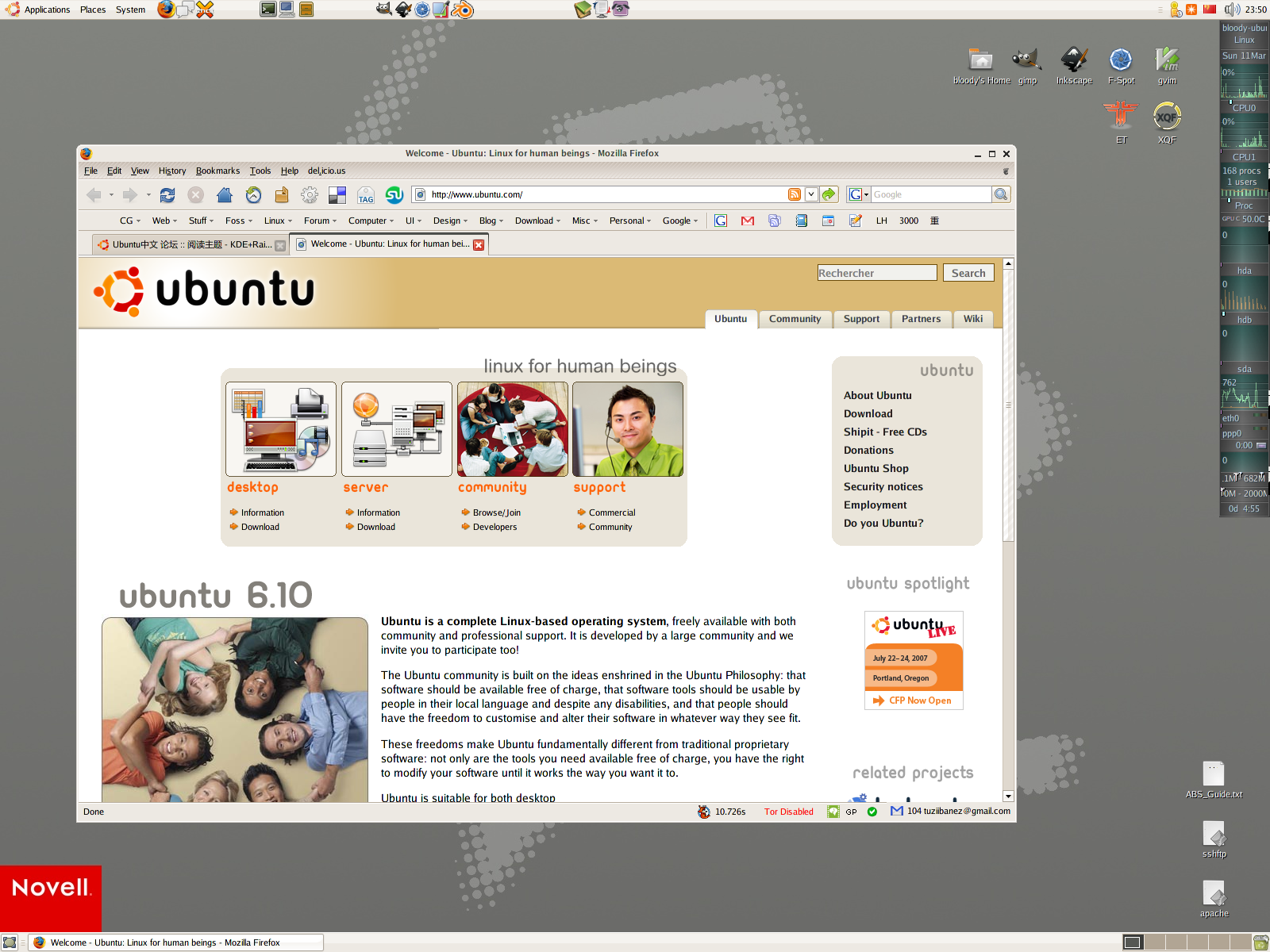Open the Security notices link
The height and width of the screenshot is (952, 1270).
(883, 486)
